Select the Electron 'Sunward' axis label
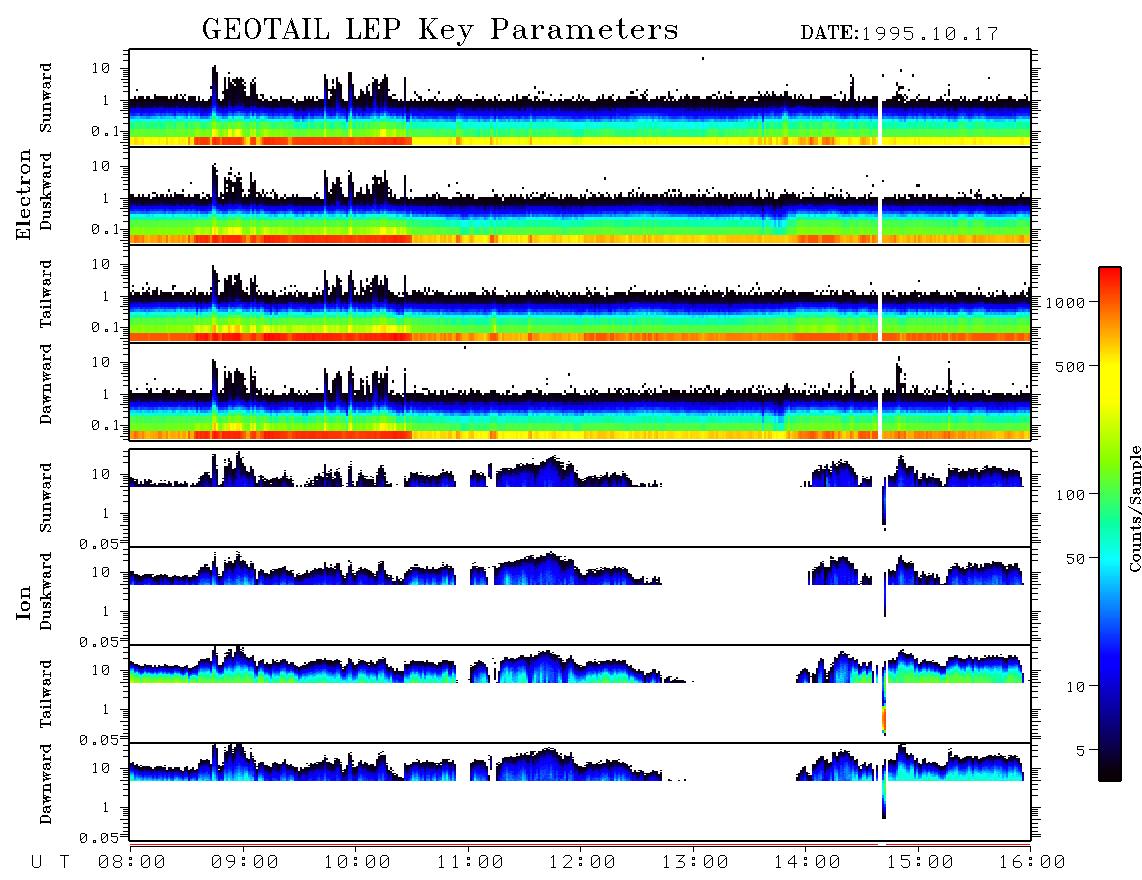The image size is (1142, 880). [46, 98]
